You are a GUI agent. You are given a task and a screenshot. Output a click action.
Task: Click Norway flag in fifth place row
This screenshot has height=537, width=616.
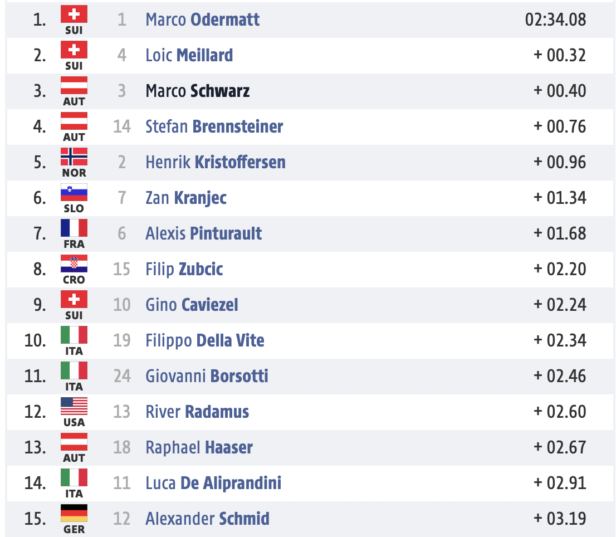coord(74,157)
